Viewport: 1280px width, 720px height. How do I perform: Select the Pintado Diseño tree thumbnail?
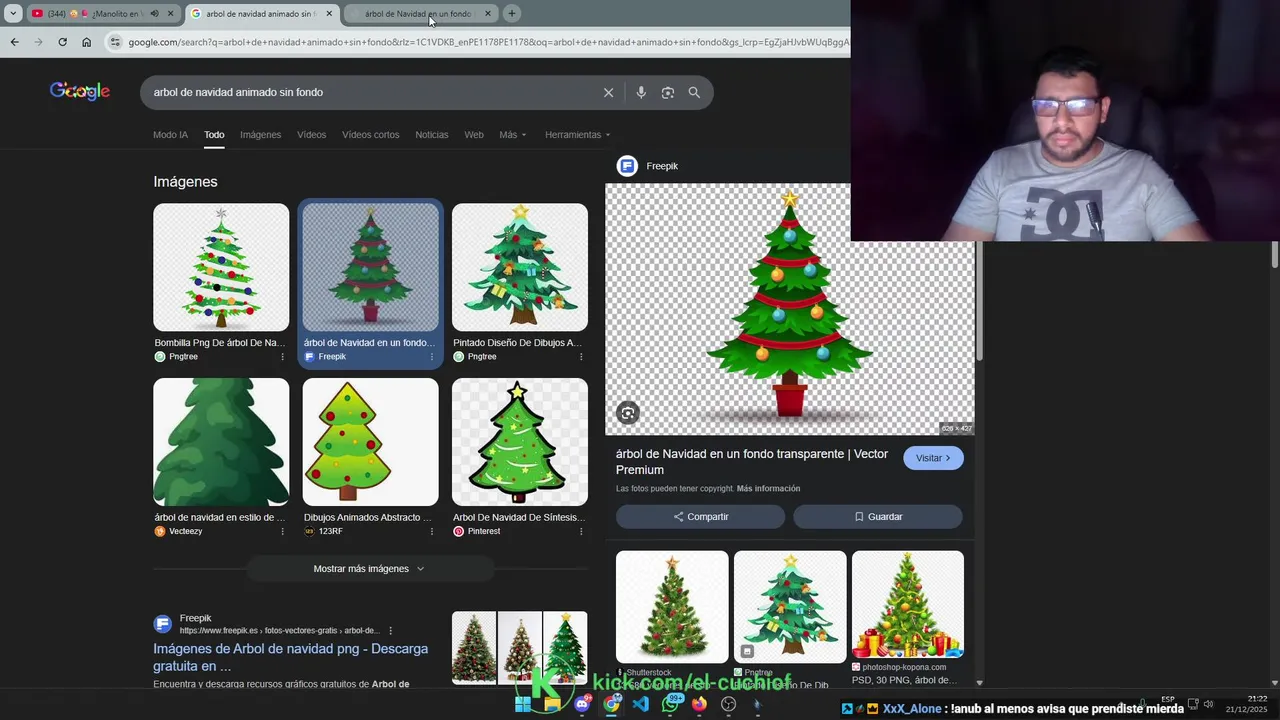point(520,267)
